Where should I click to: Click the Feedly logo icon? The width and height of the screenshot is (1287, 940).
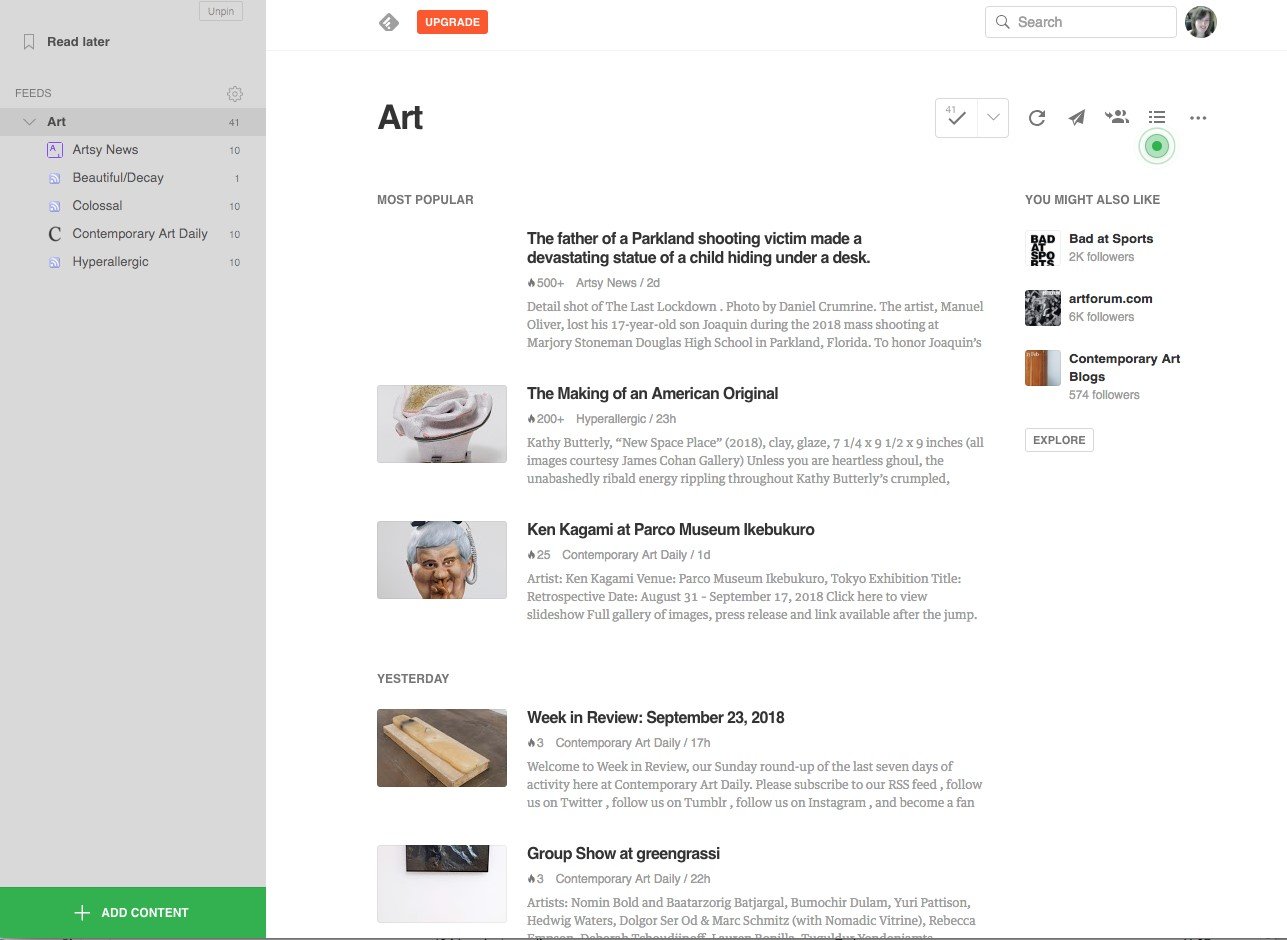(x=388, y=22)
